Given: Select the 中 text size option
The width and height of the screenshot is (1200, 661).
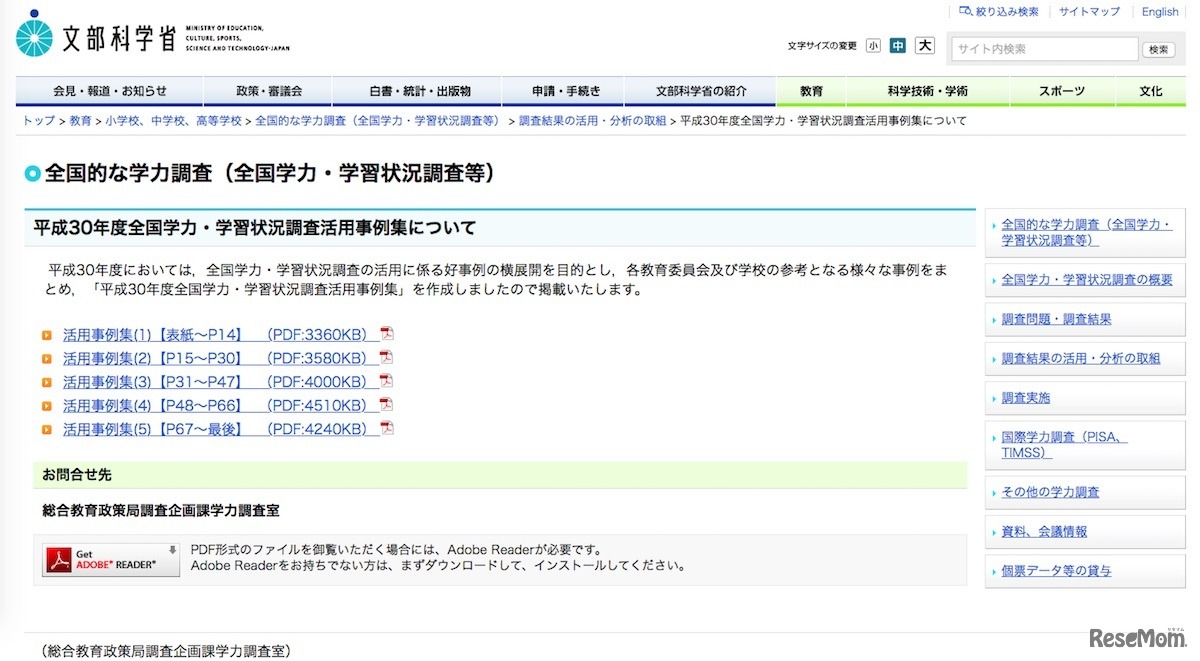Looking at the screenshot, I should pos(898,45).
